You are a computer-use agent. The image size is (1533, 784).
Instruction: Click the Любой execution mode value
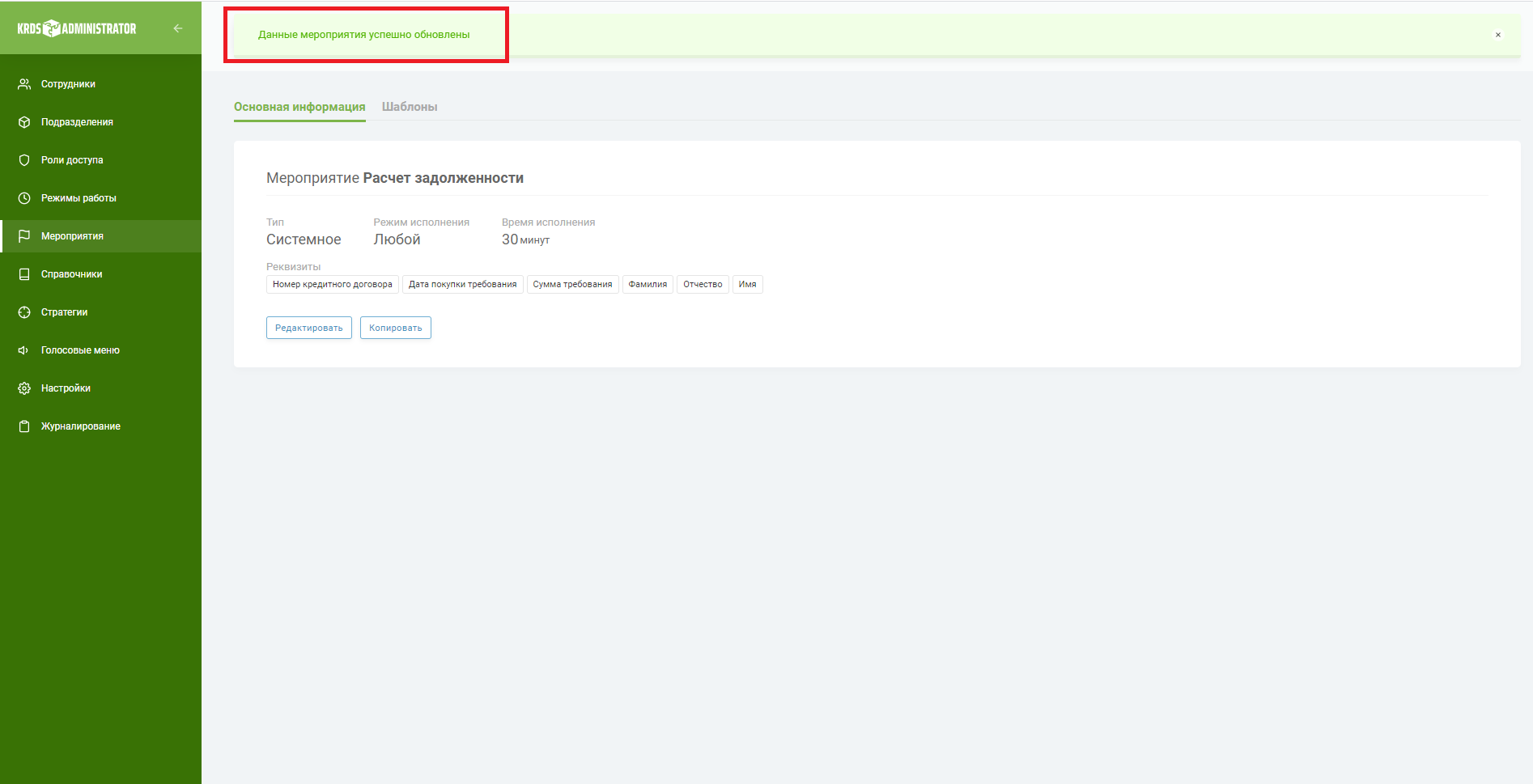tap(397, 239)
